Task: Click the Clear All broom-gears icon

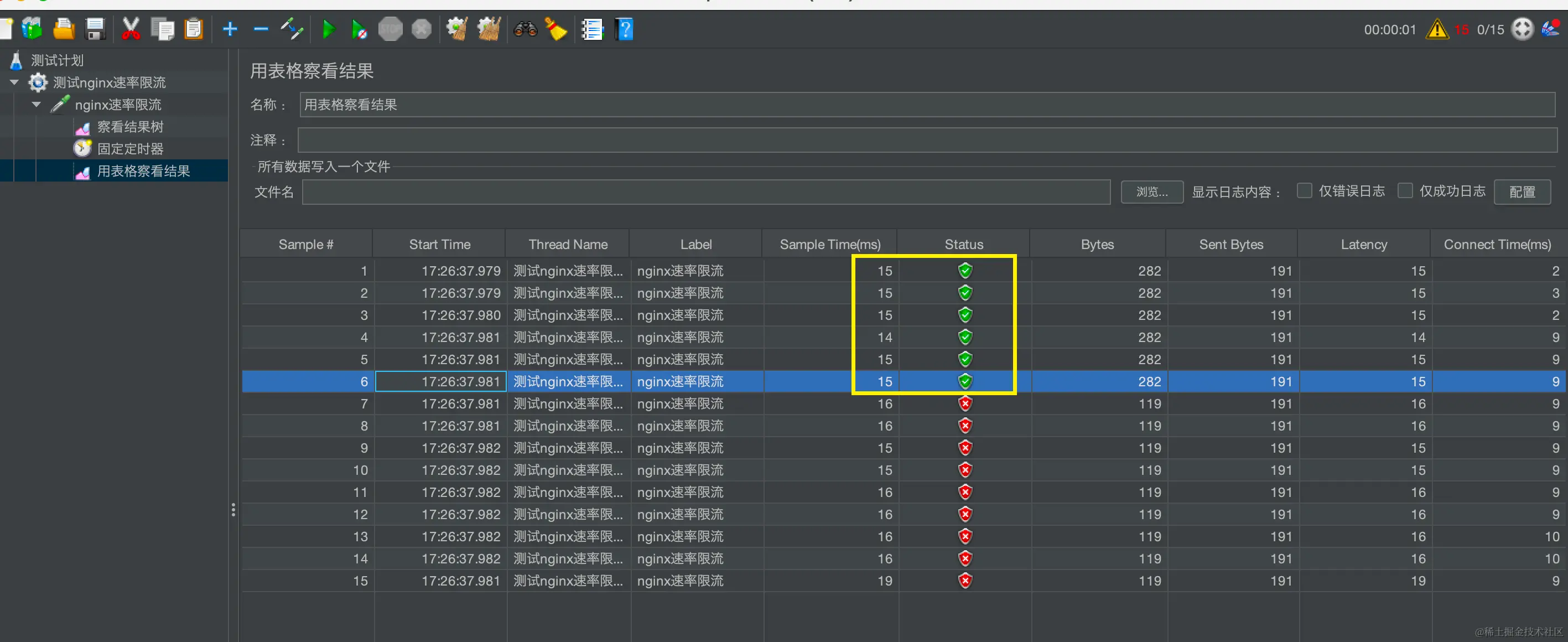Action: coord(488,29)
